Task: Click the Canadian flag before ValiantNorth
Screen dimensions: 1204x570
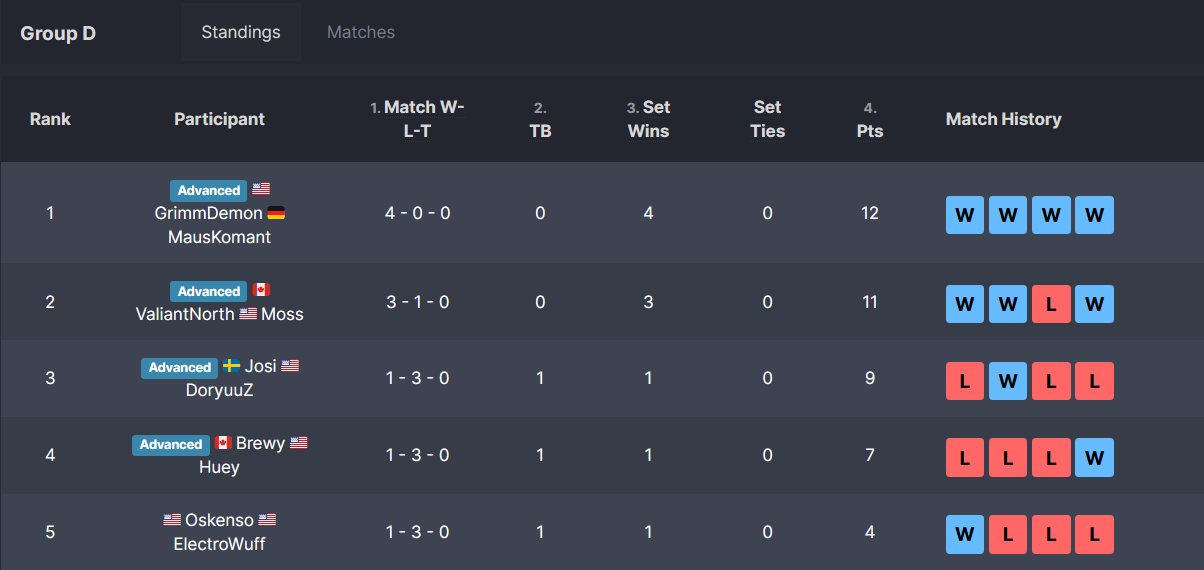Action: pos(261,290)
